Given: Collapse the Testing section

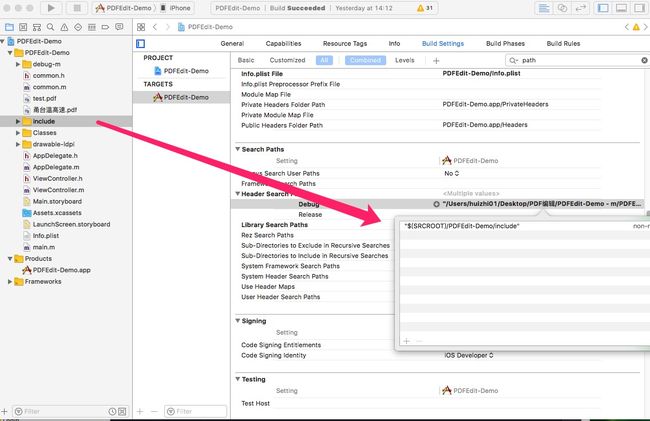Looking at the screenshot, I should (238, 379).
